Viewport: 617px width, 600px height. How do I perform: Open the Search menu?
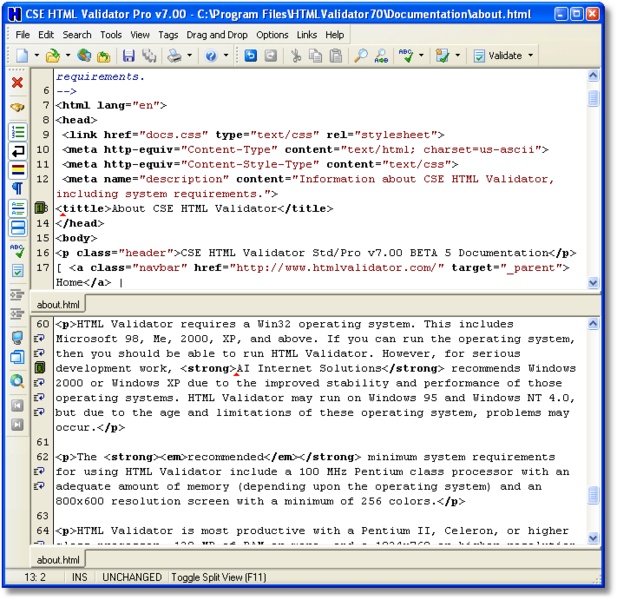tap(77, 35)
